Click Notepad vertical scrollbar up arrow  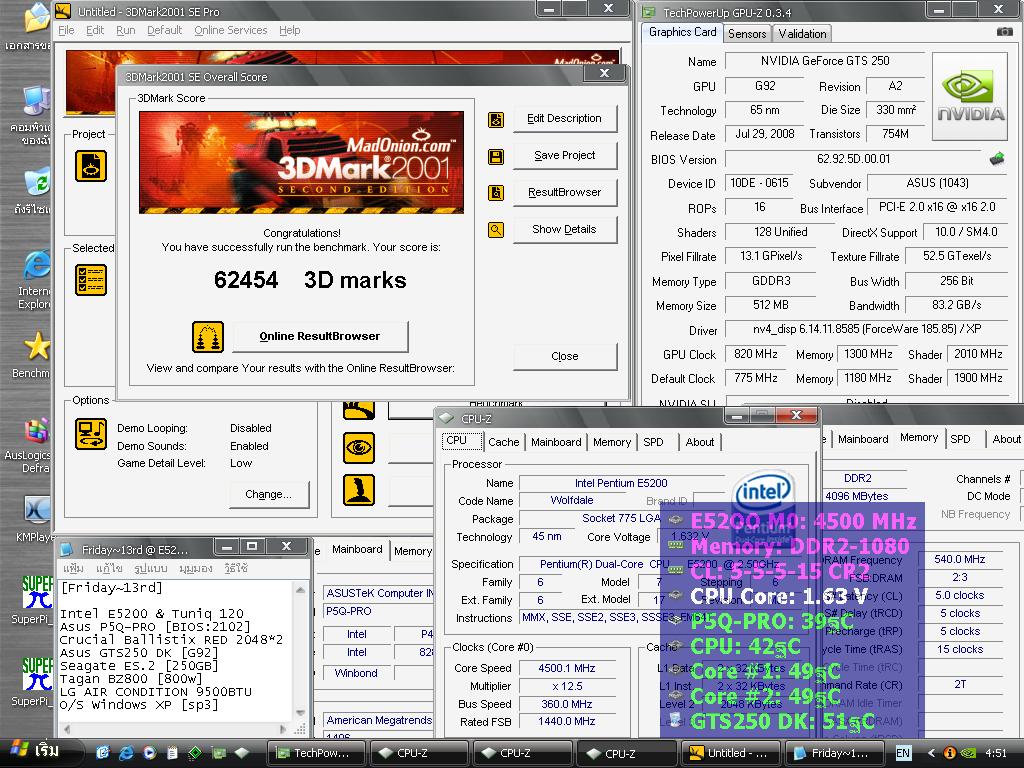[300, 590]
